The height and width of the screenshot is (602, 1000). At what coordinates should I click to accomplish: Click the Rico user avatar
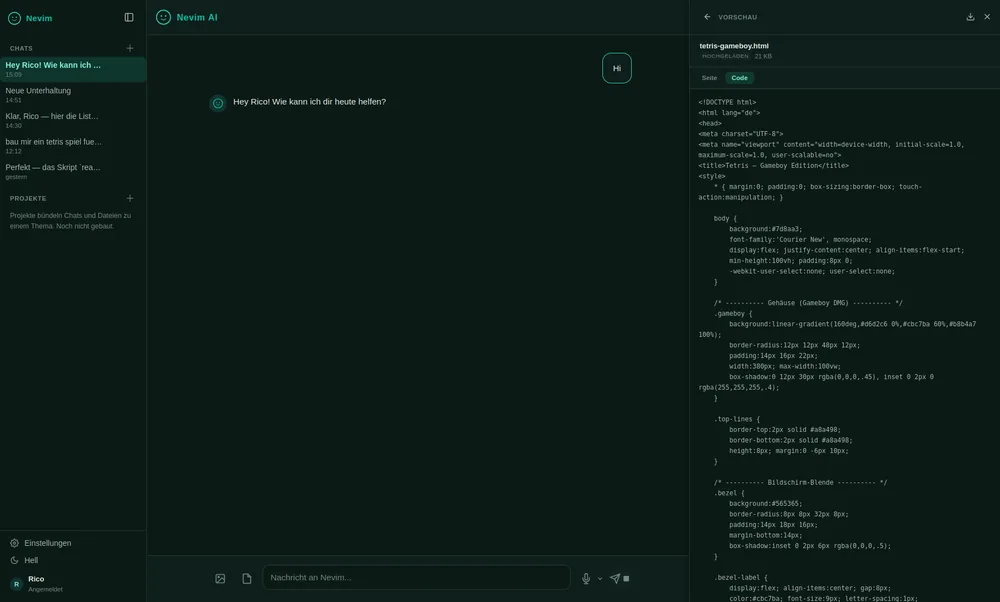coord(17,584)
